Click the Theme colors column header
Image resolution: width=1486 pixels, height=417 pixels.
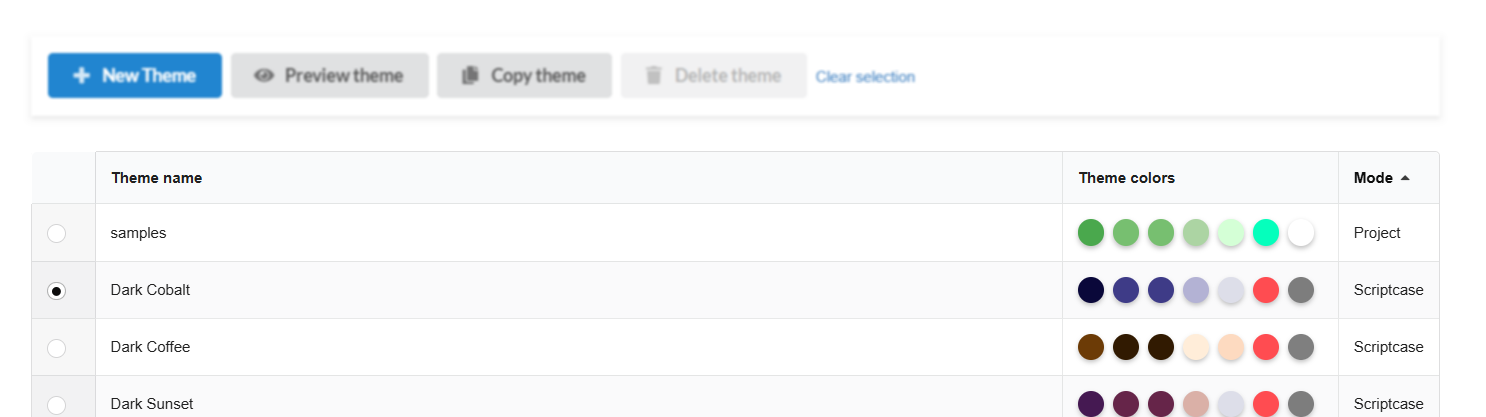[1127, 178]
